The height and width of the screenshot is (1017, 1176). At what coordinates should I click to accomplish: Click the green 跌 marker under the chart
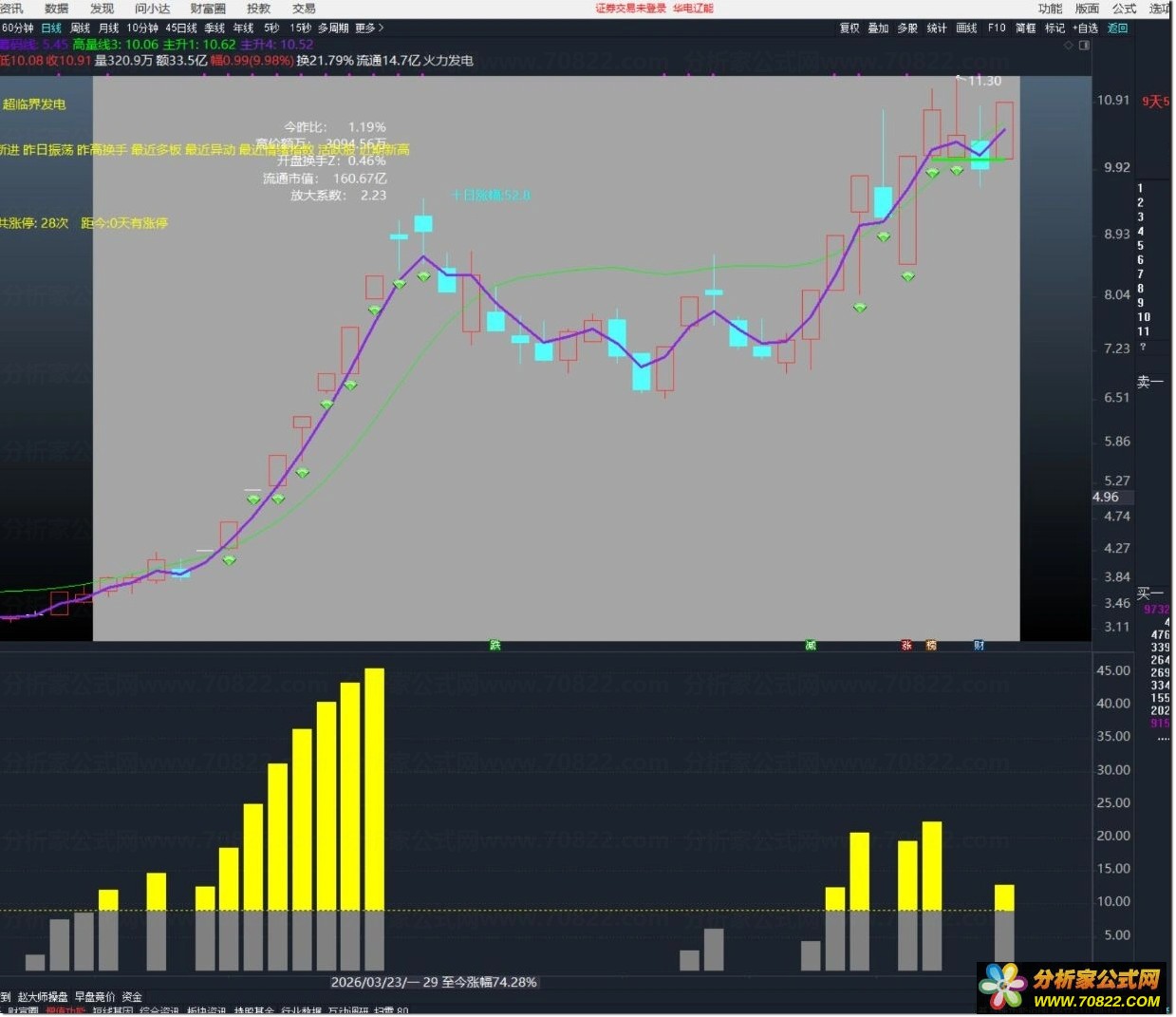(495, 646)
